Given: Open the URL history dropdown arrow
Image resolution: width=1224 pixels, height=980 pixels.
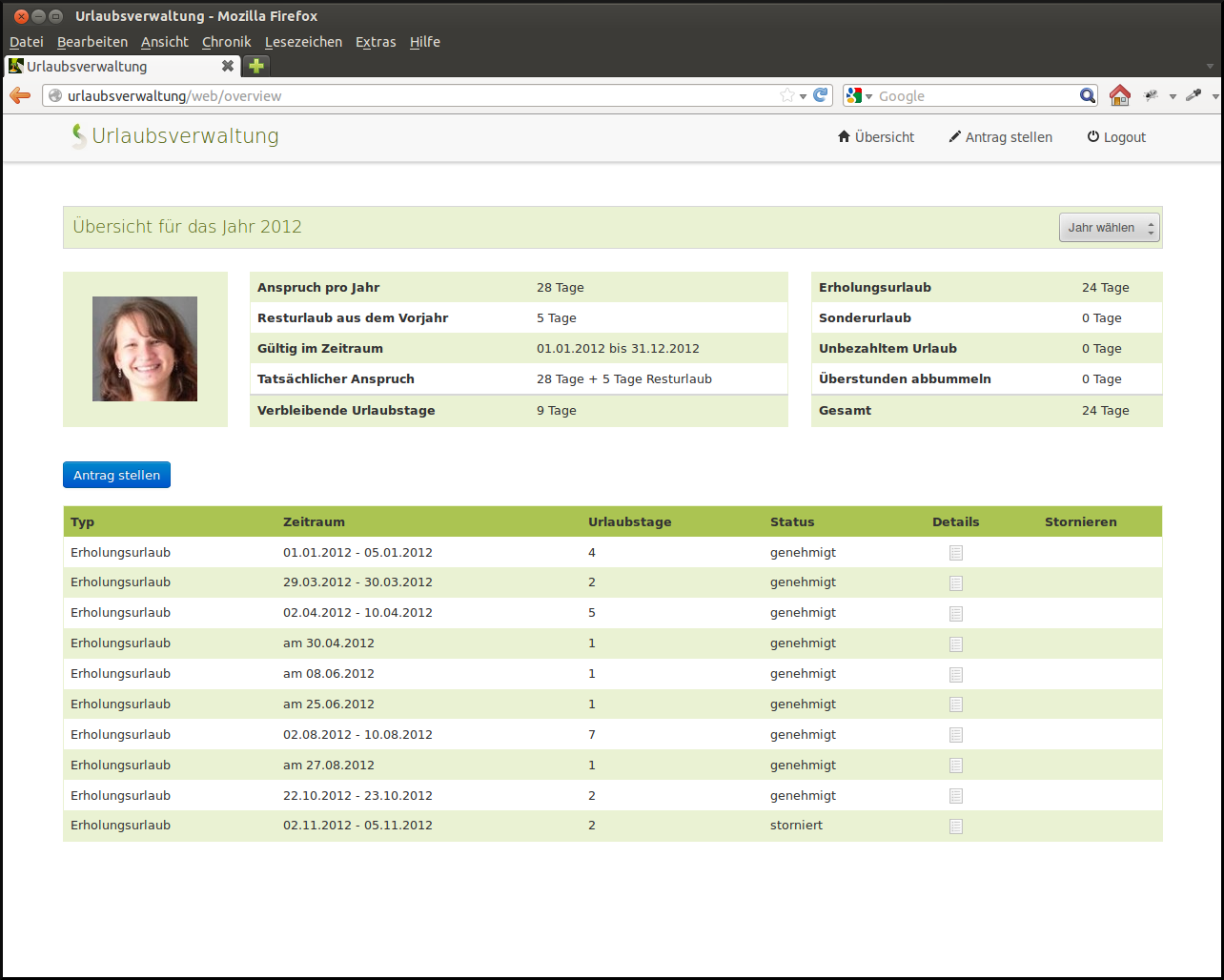Looking at the screenshot, I should pyautogui.click(x=803, y=96).
